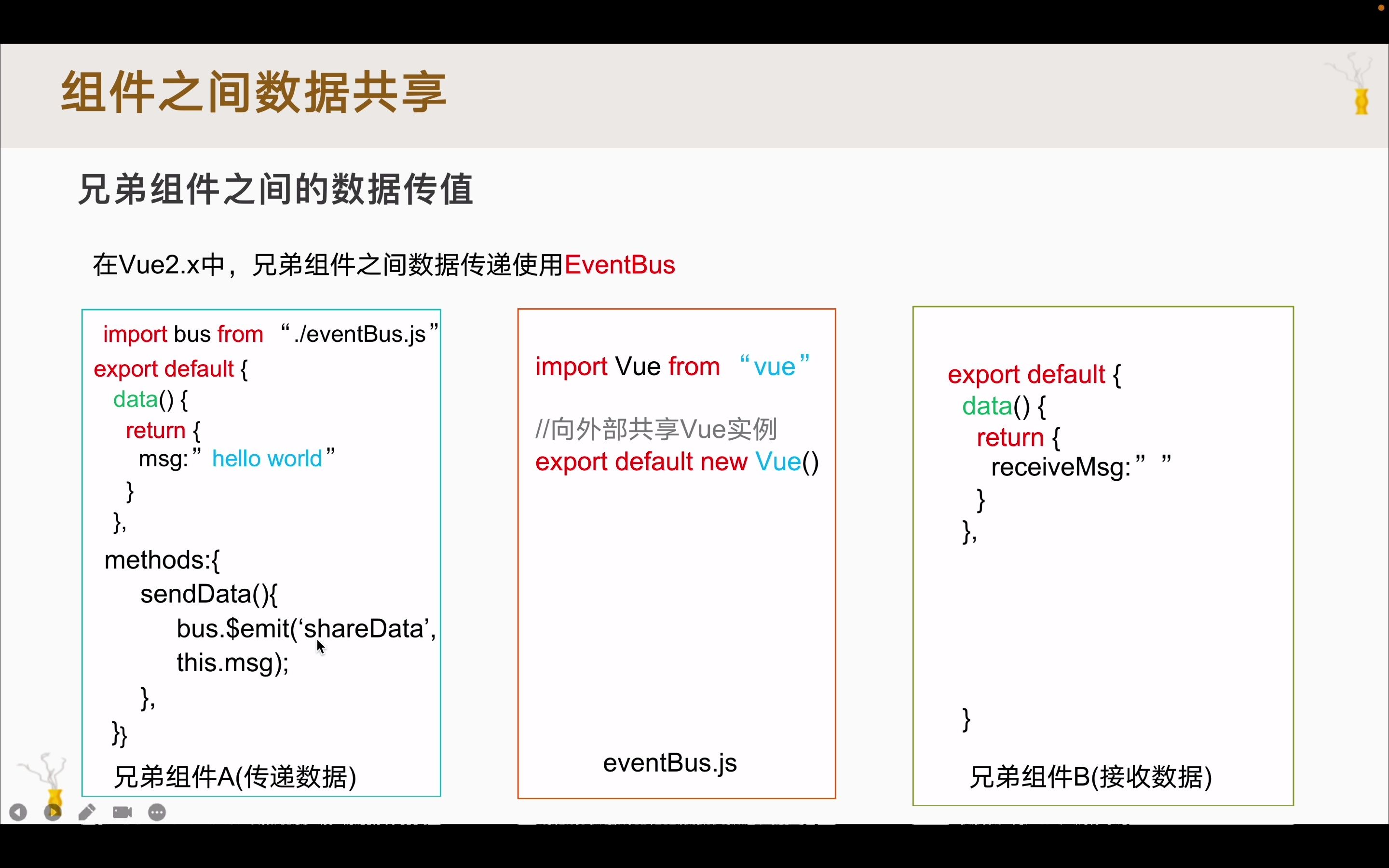This screenshot has height=868, width=1389.
Task: Click the blue 'hello world' text
Action: (267, 458)
